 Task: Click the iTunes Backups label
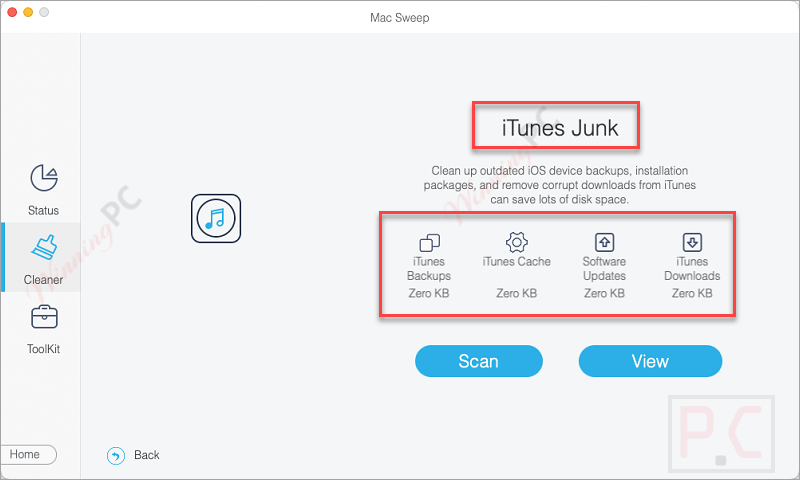(429, 268)
